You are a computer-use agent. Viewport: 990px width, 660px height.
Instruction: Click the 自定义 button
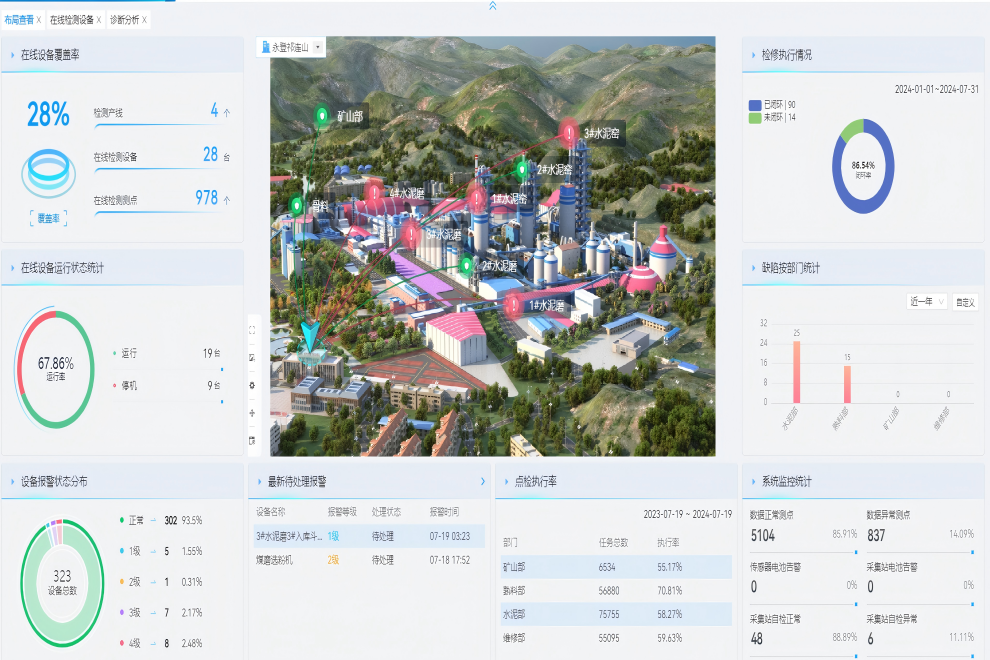[x=964, y=301]
